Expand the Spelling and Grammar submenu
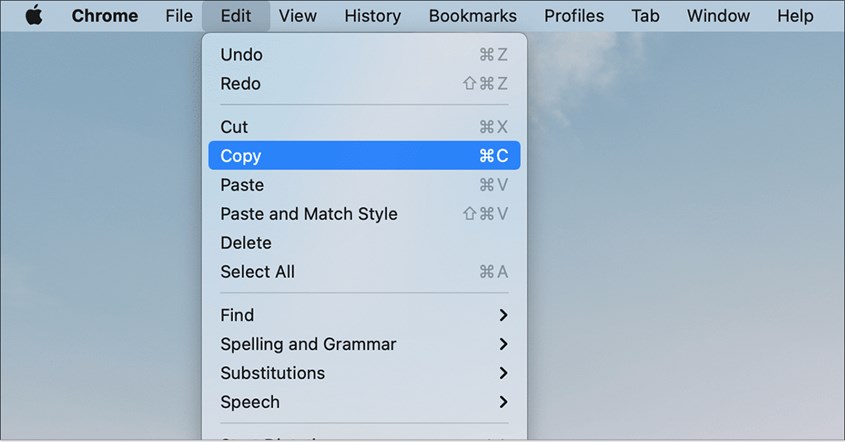 (x=364, y=344)
